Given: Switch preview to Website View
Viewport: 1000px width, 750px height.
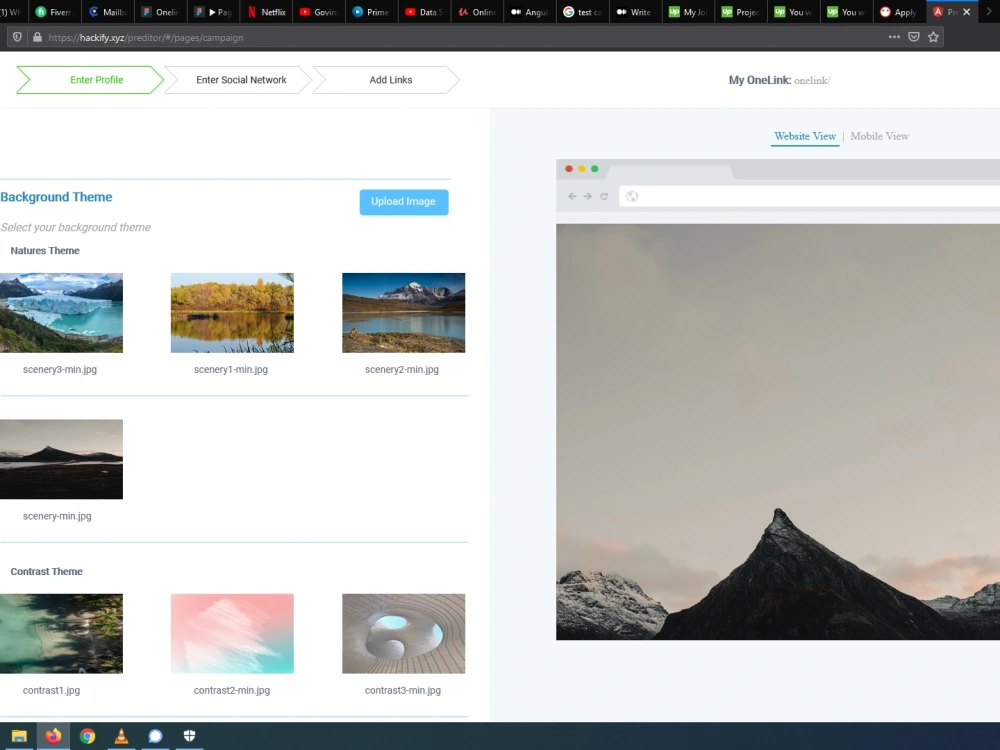Looking at the screenshot, I should [x=805, y=136].
